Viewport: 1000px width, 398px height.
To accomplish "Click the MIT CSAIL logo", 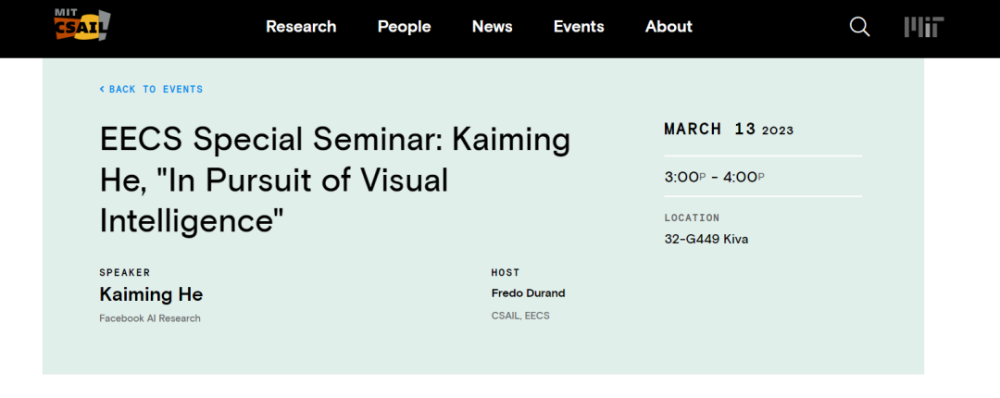I will (82, 26).
